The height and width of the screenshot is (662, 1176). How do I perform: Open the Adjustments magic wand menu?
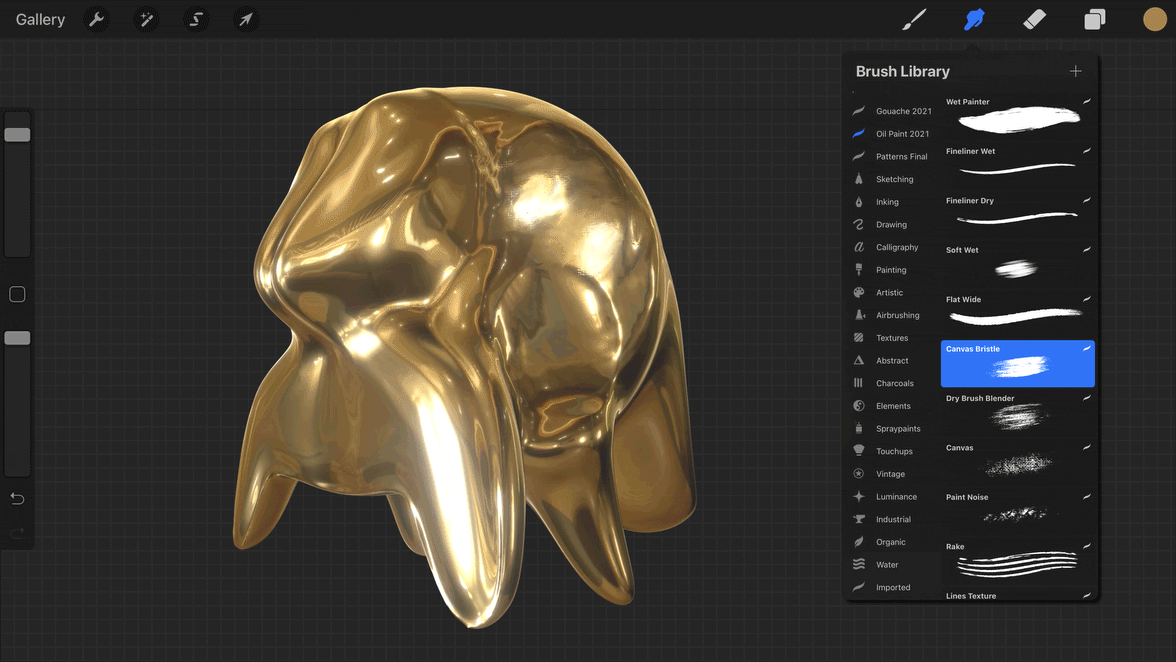[146, 20]
